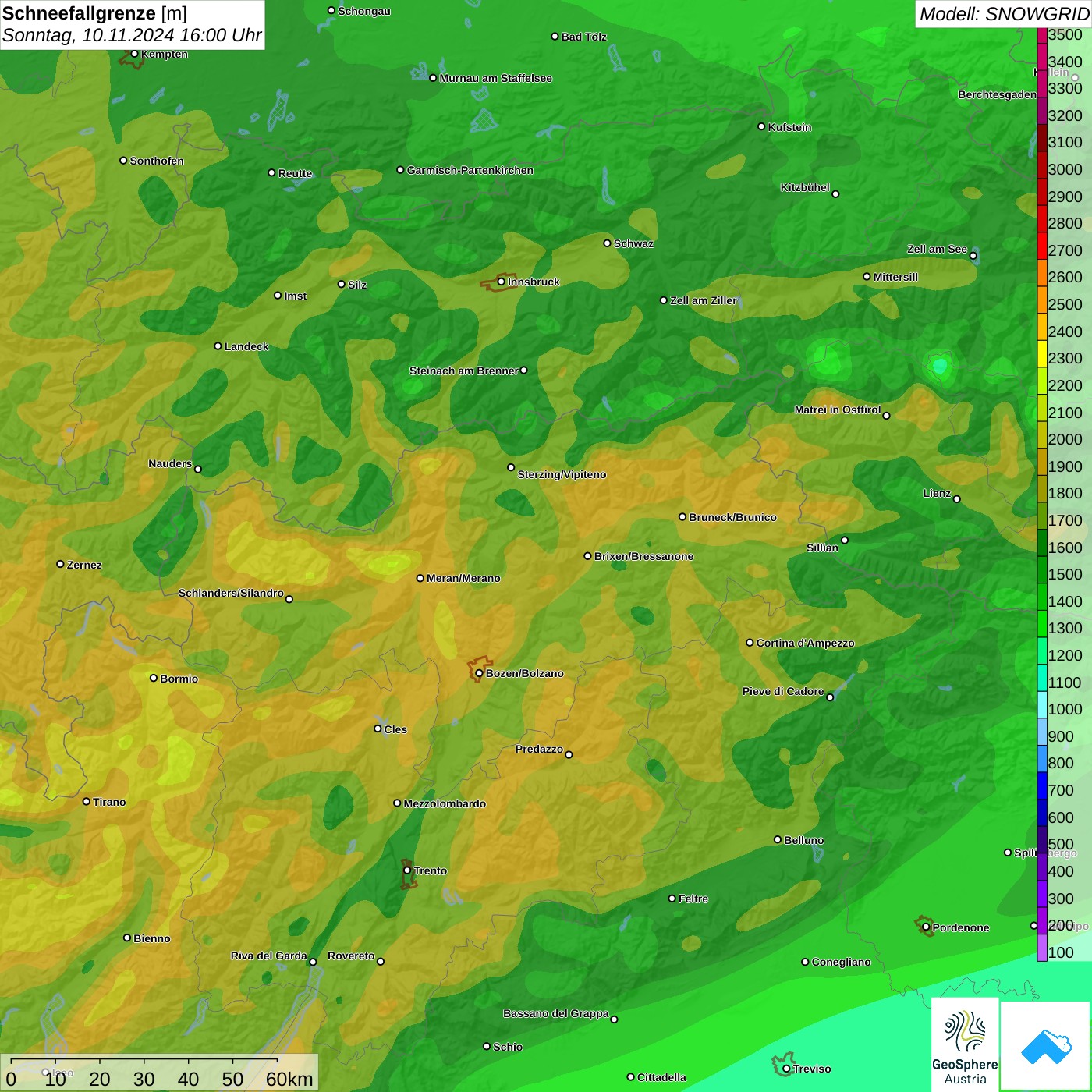Click the 'Murnau am Staffelsee' label
The image size is (1092, 1092).
click(495, 78)
